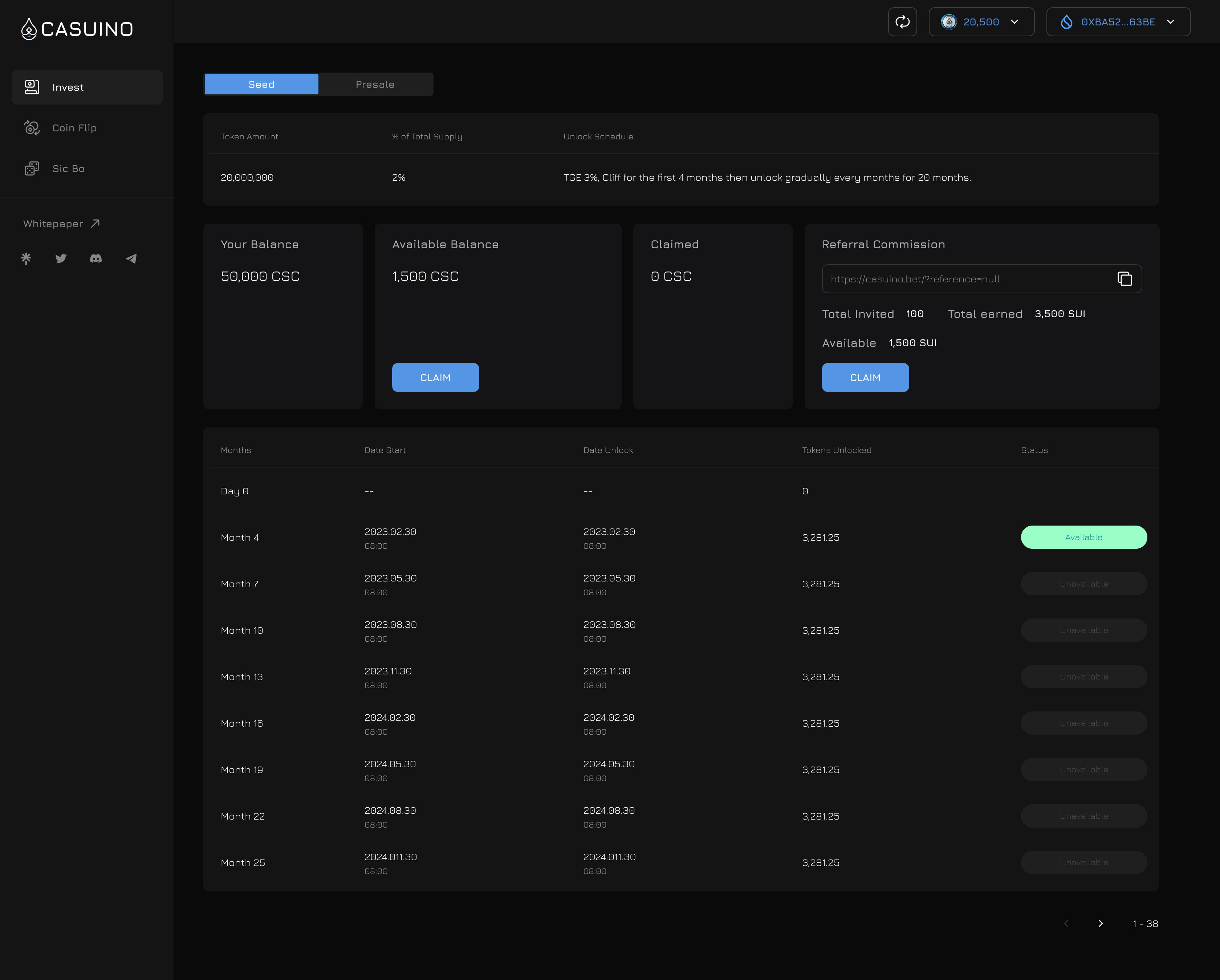The image size is (1220, 980).
Task: Claim the 1,500 CSC available balance
Action: [x=435, y=377]
